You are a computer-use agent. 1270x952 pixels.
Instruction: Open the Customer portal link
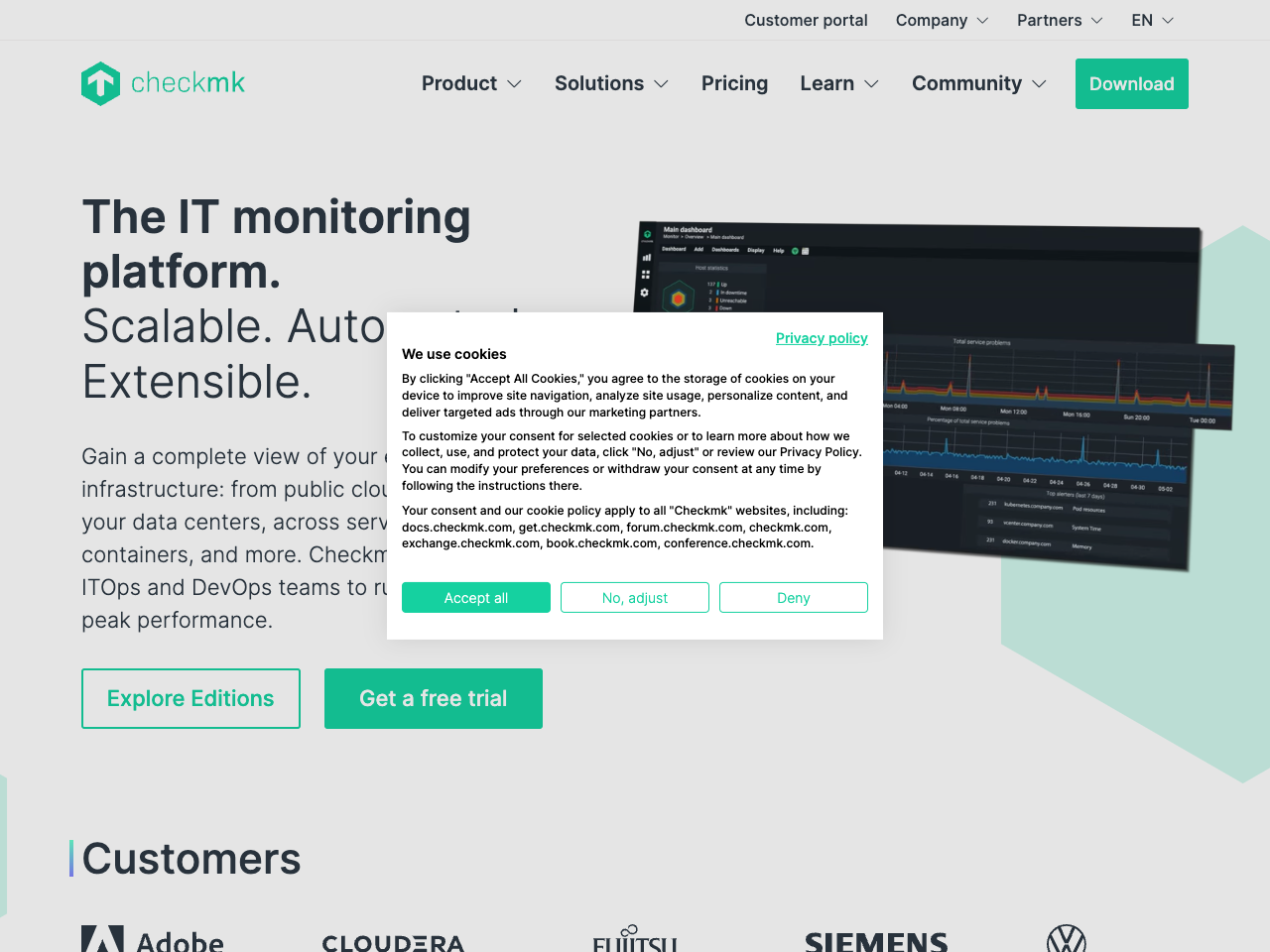[806, 20]
